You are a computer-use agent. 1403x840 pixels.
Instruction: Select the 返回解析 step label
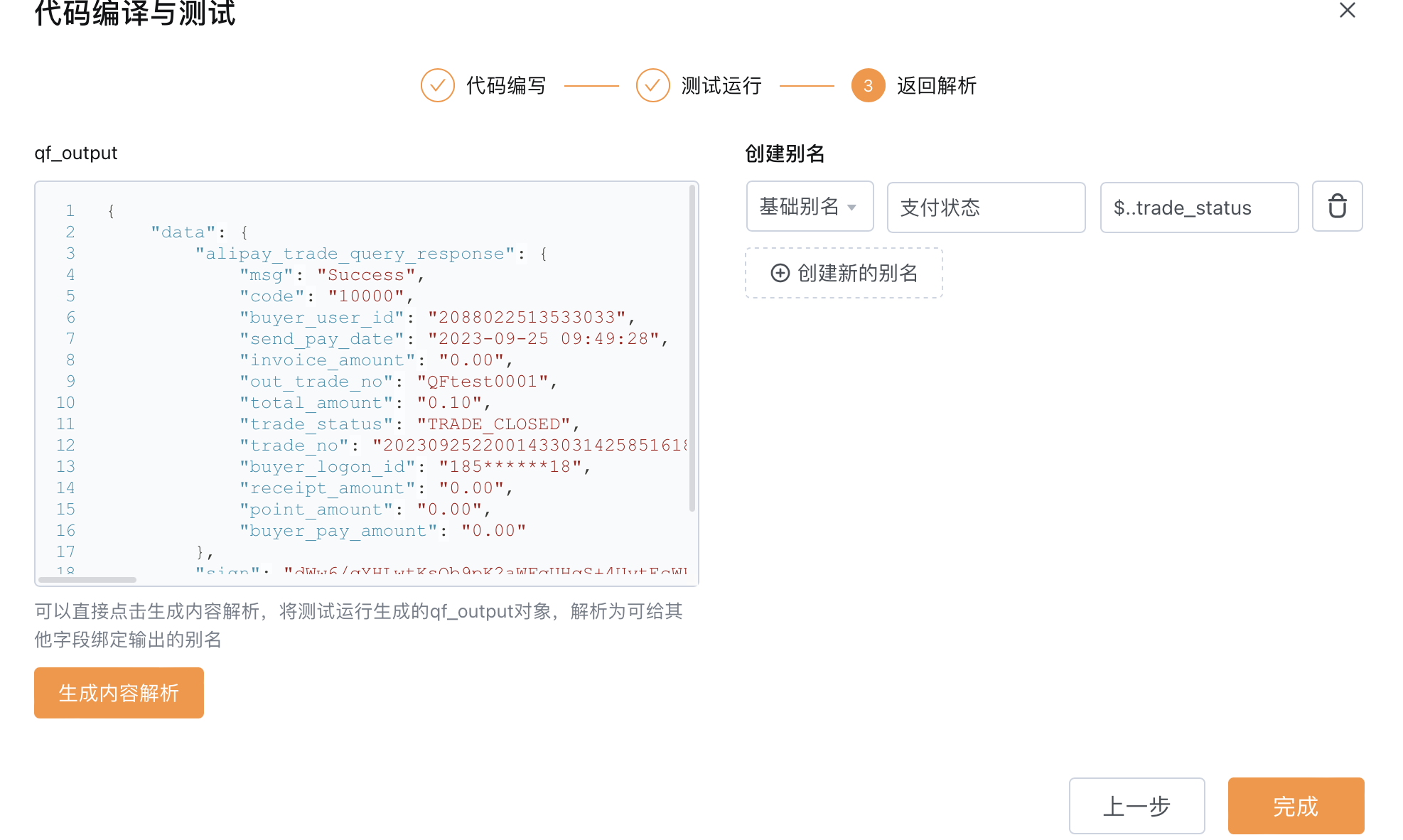937,85
